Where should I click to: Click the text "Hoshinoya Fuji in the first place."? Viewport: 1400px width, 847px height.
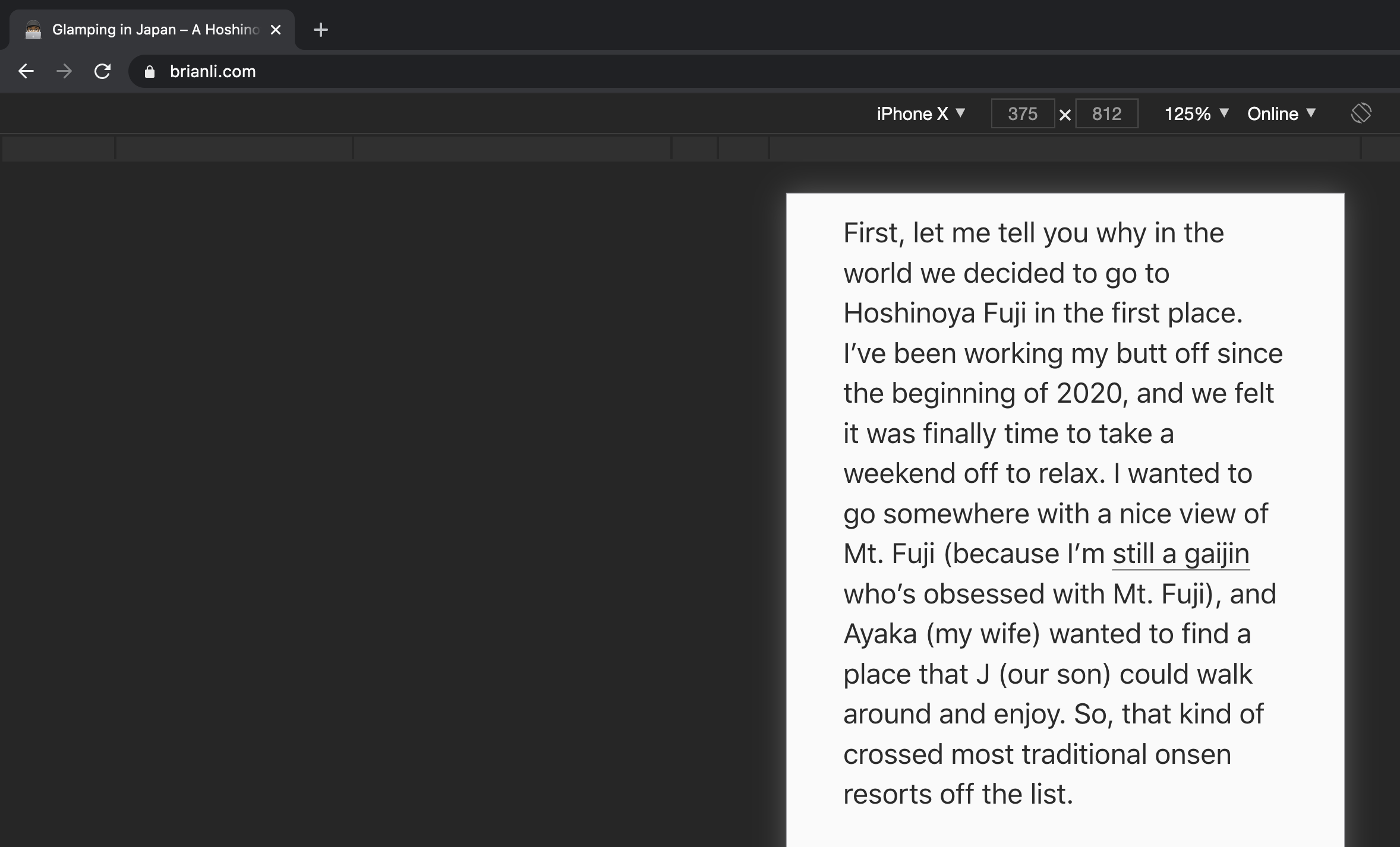pyautogui.click(x=1043, y=313)
